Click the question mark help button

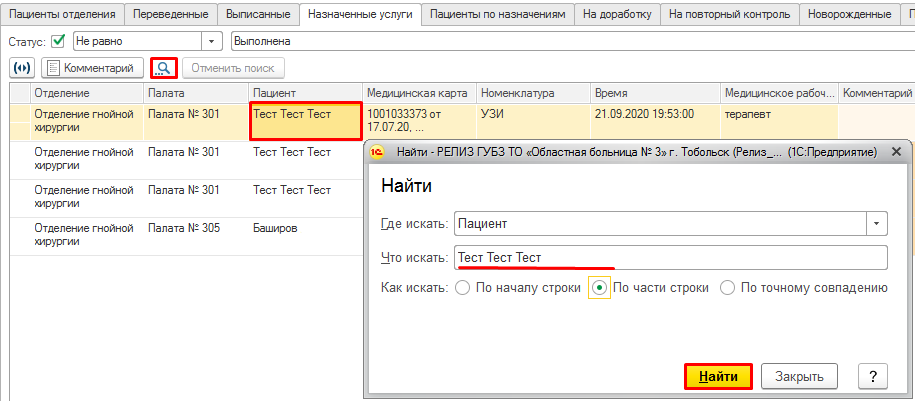pos(873,376)
